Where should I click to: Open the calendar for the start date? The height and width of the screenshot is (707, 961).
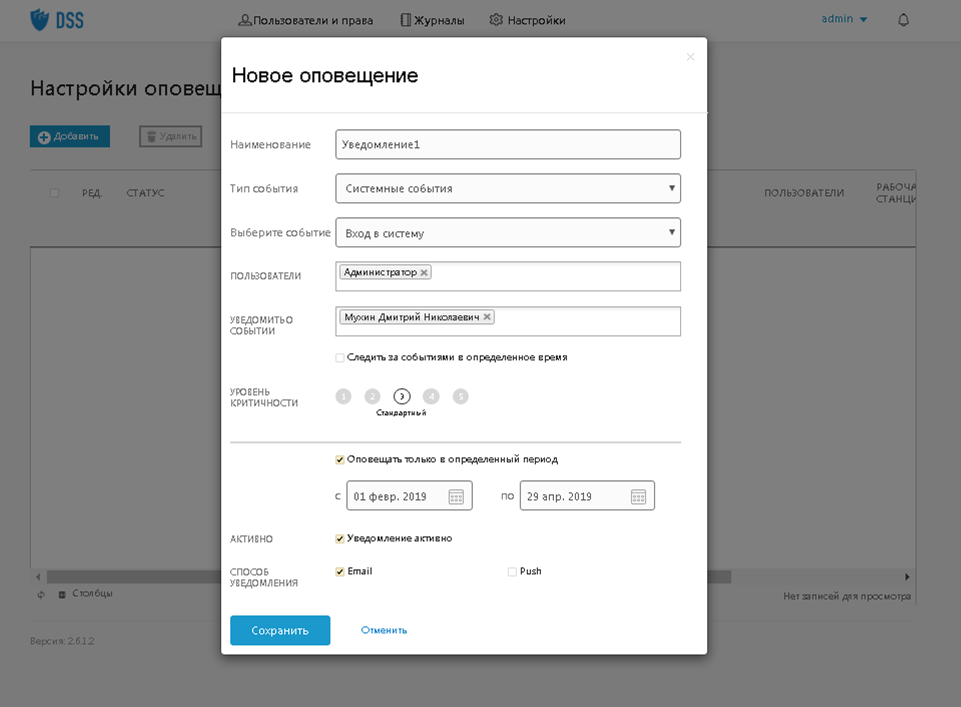point(456,496)
